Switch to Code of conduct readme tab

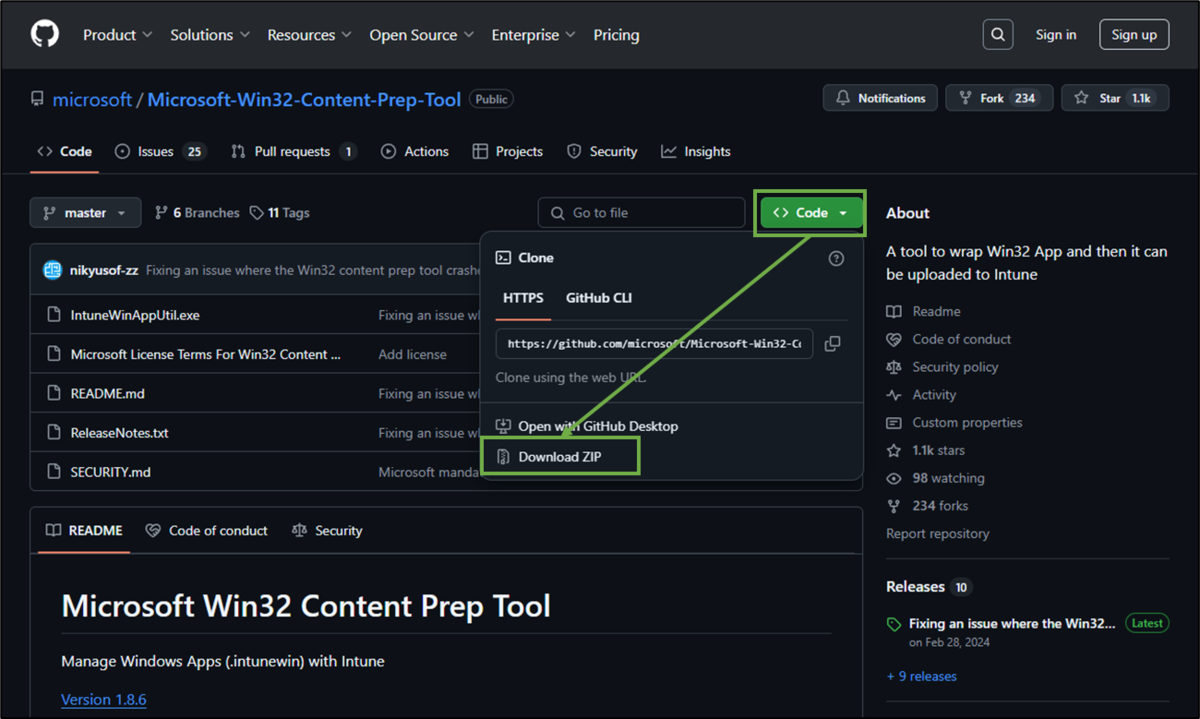pos(207,531)
